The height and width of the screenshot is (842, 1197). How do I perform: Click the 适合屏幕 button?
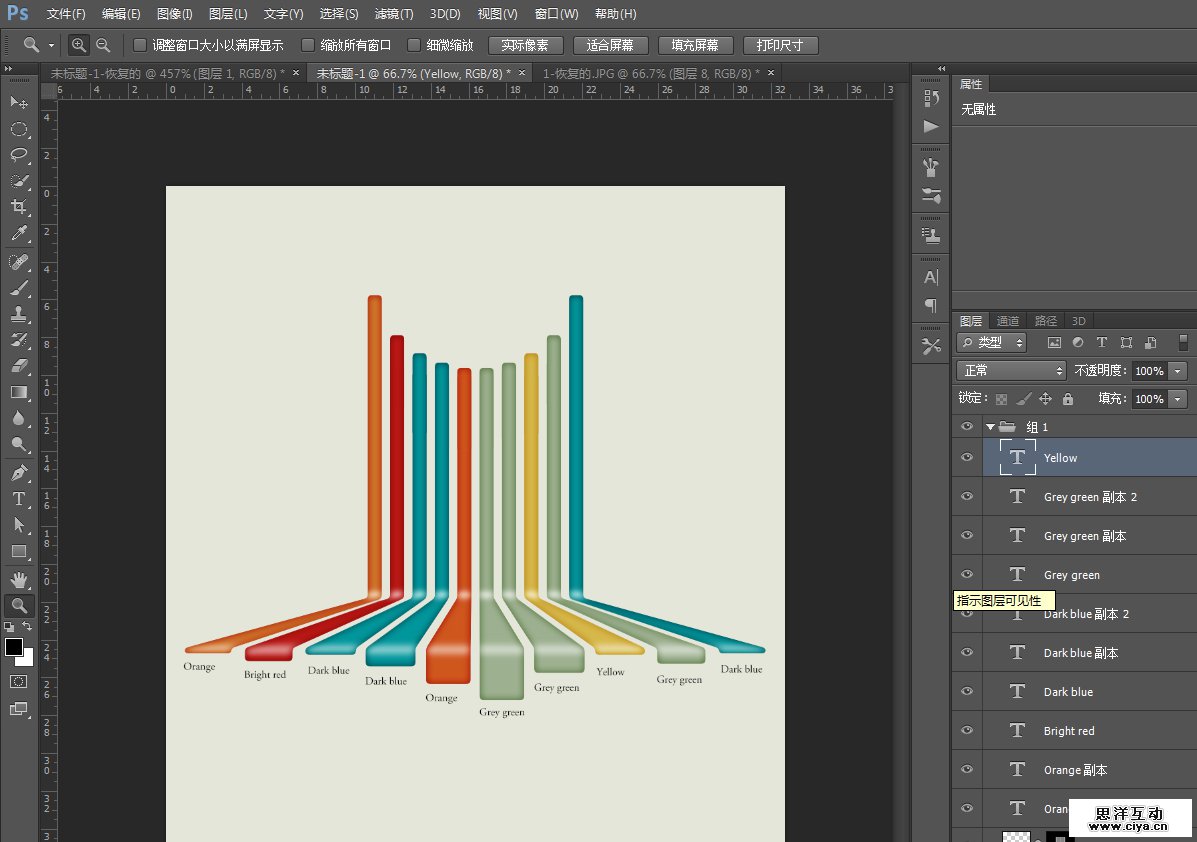tap(610, 46)
